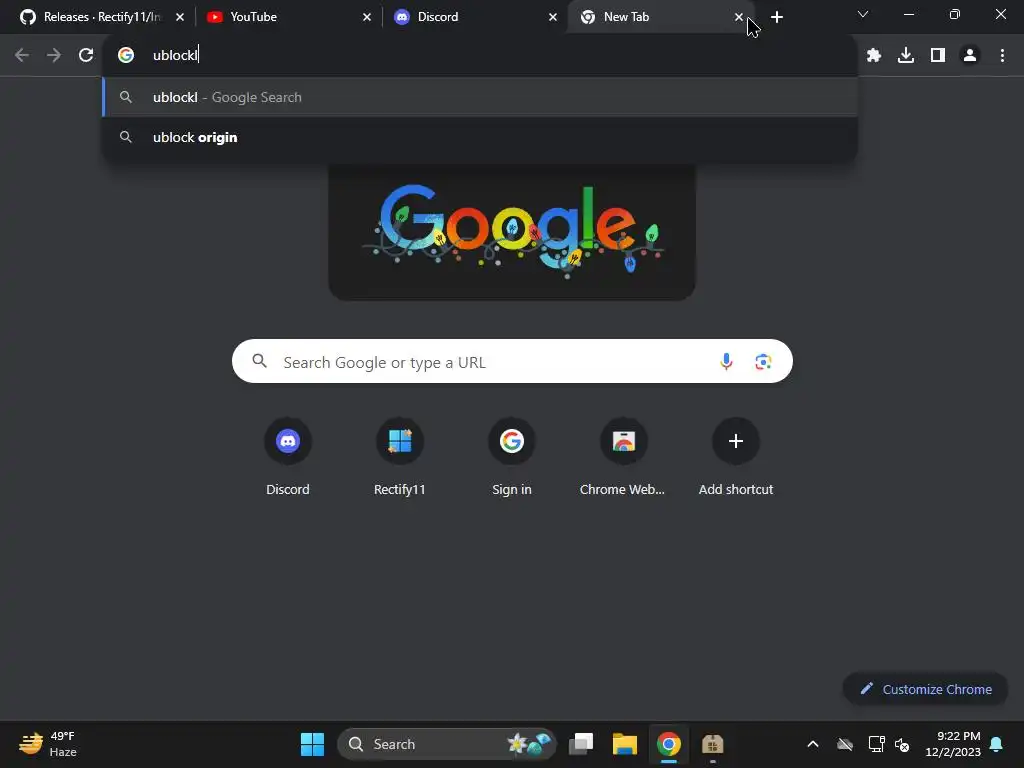Open the Windows Start menu
The height and width of the screenshot is (768, 1024).
click(312, 744)
